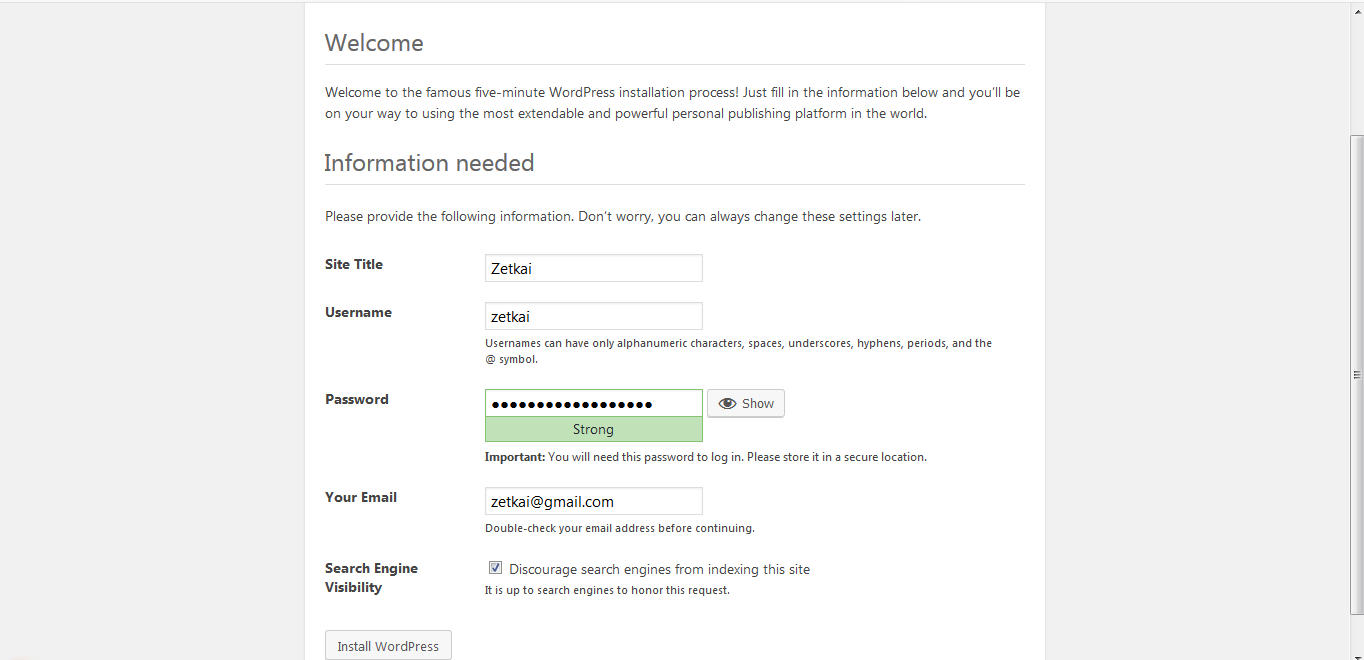Click the Your Email input field
The width and height of the screenshot is (1364, 660).
coord(594,501)
